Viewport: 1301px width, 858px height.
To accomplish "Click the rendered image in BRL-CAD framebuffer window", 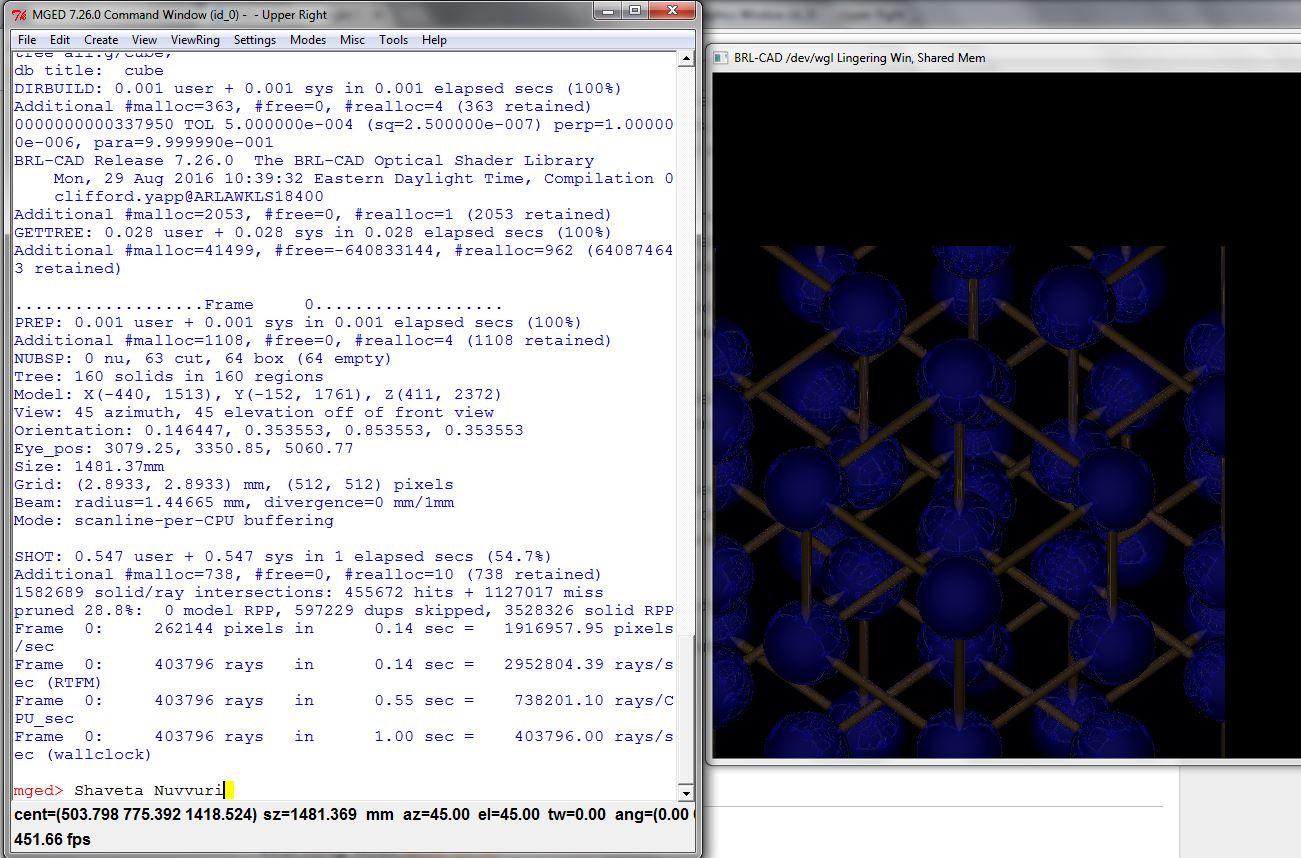I will coord(968,501).
